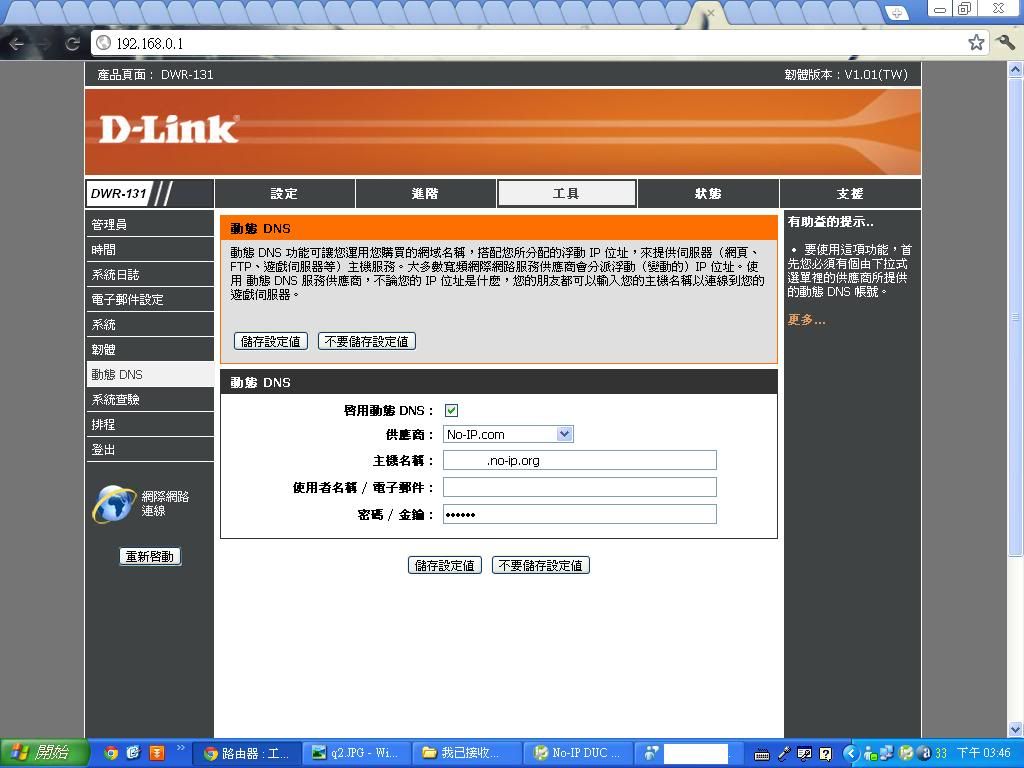Open Chrome's wrench settings menu
Viewport: 1024px width, 768px height.
coord(1005,42)
